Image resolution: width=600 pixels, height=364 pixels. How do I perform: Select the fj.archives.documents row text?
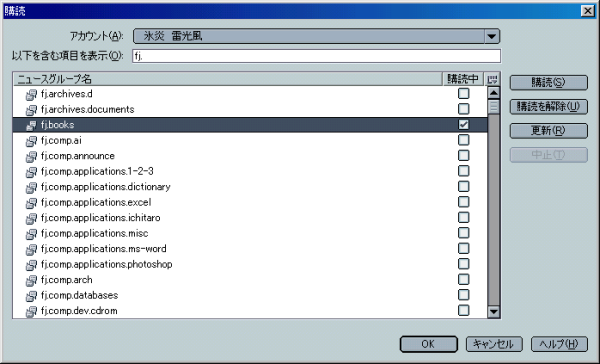pos(88,109)
